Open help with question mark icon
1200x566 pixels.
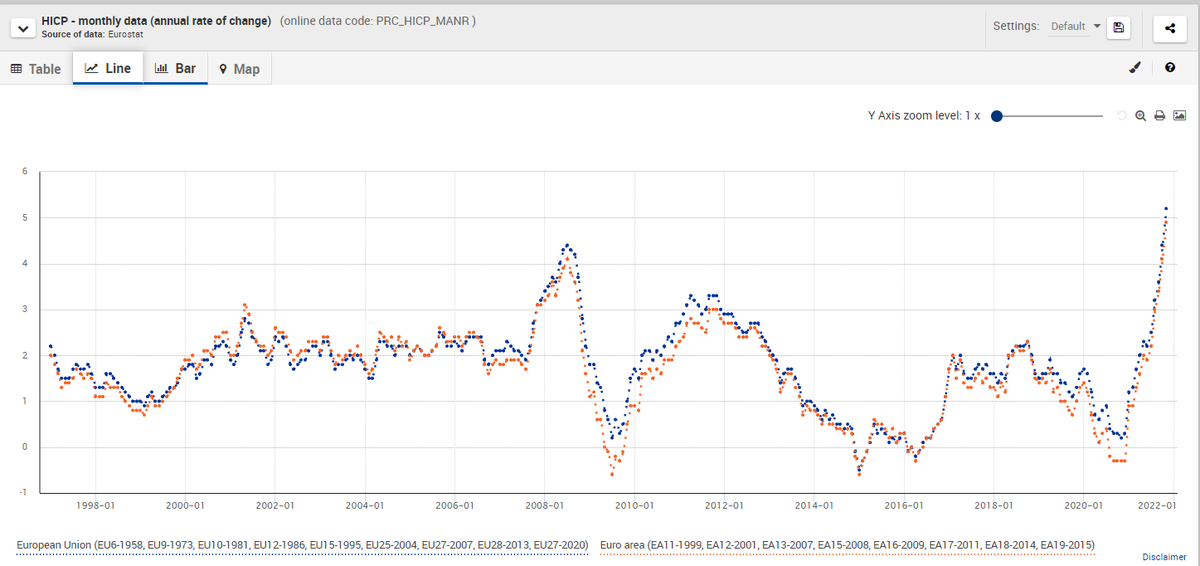pos(1170,68)
